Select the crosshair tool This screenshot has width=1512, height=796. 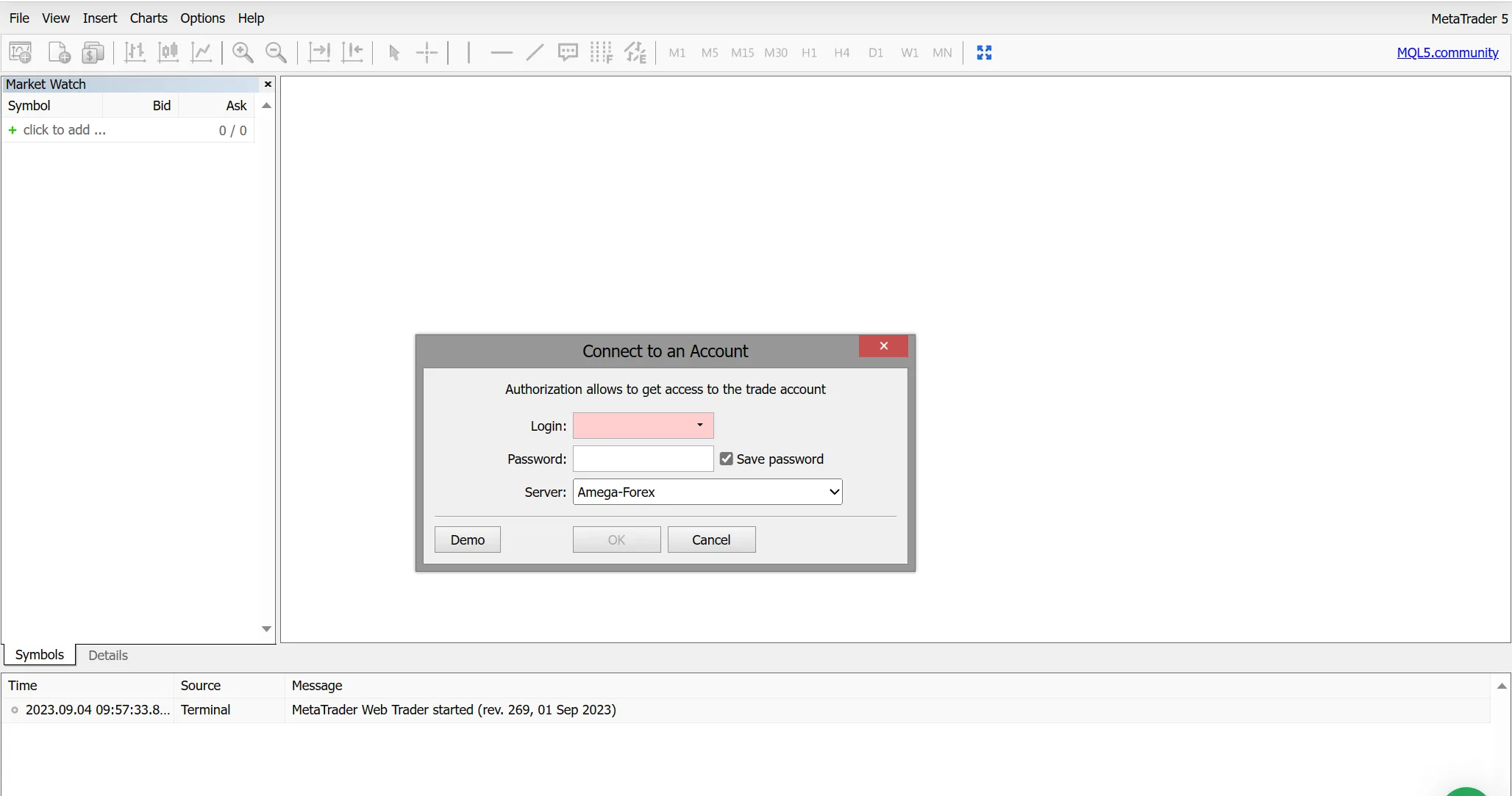(427, 52)
